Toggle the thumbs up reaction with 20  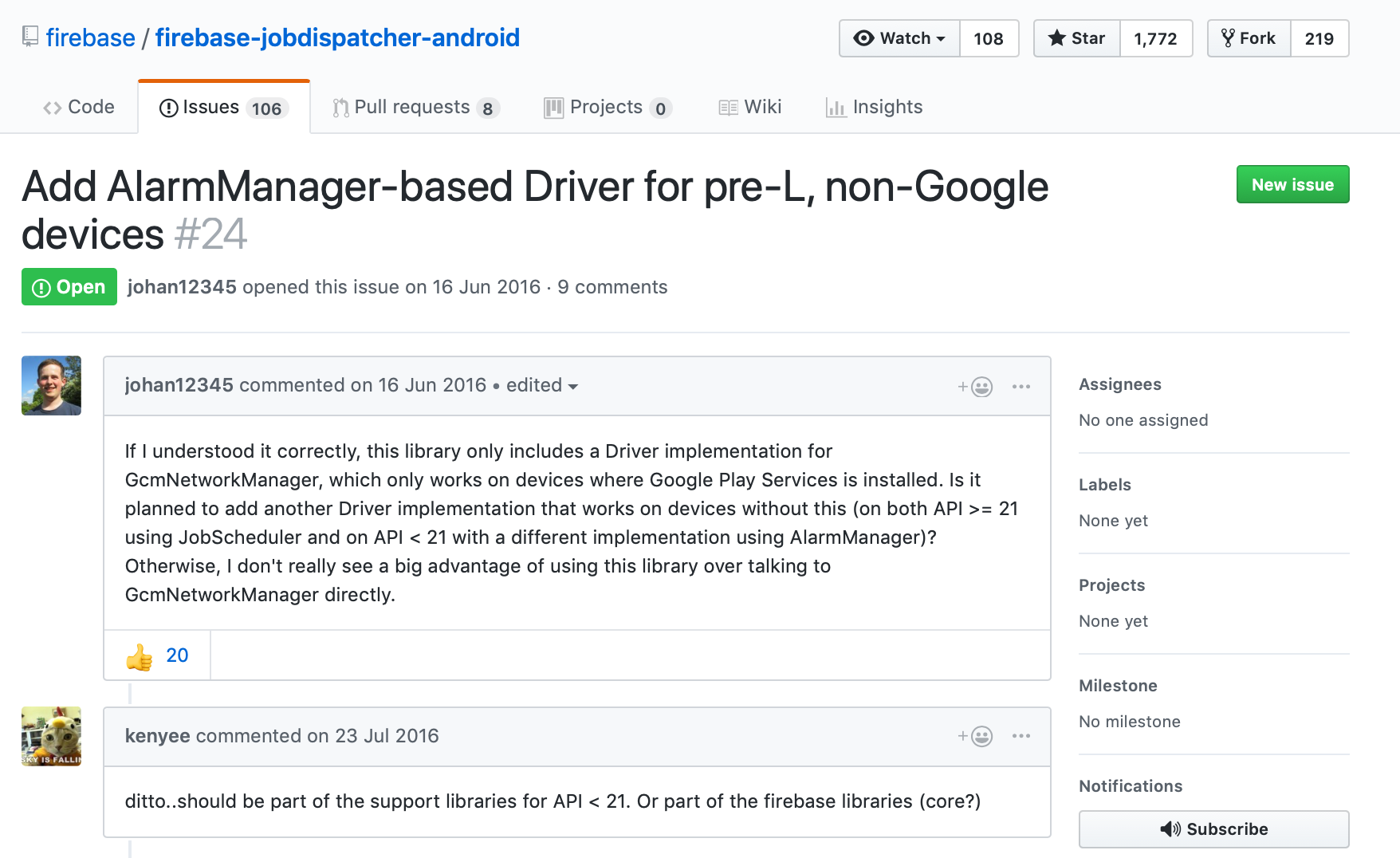tap(157, 655)
